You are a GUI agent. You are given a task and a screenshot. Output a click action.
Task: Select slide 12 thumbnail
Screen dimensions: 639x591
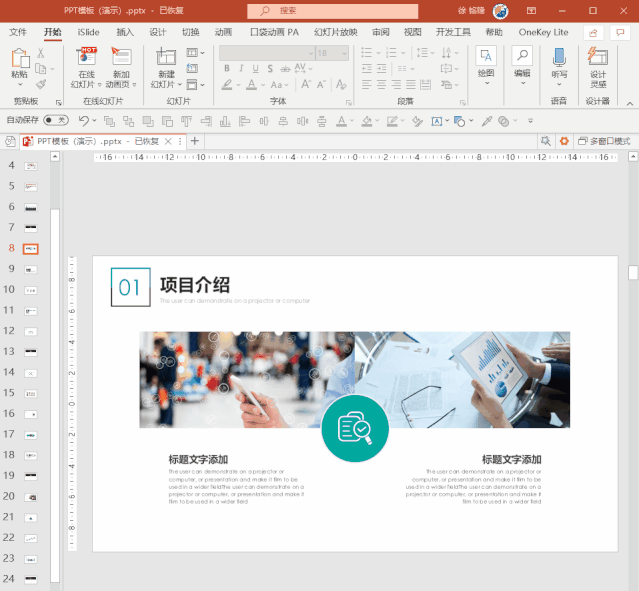[x=31, y=331]
